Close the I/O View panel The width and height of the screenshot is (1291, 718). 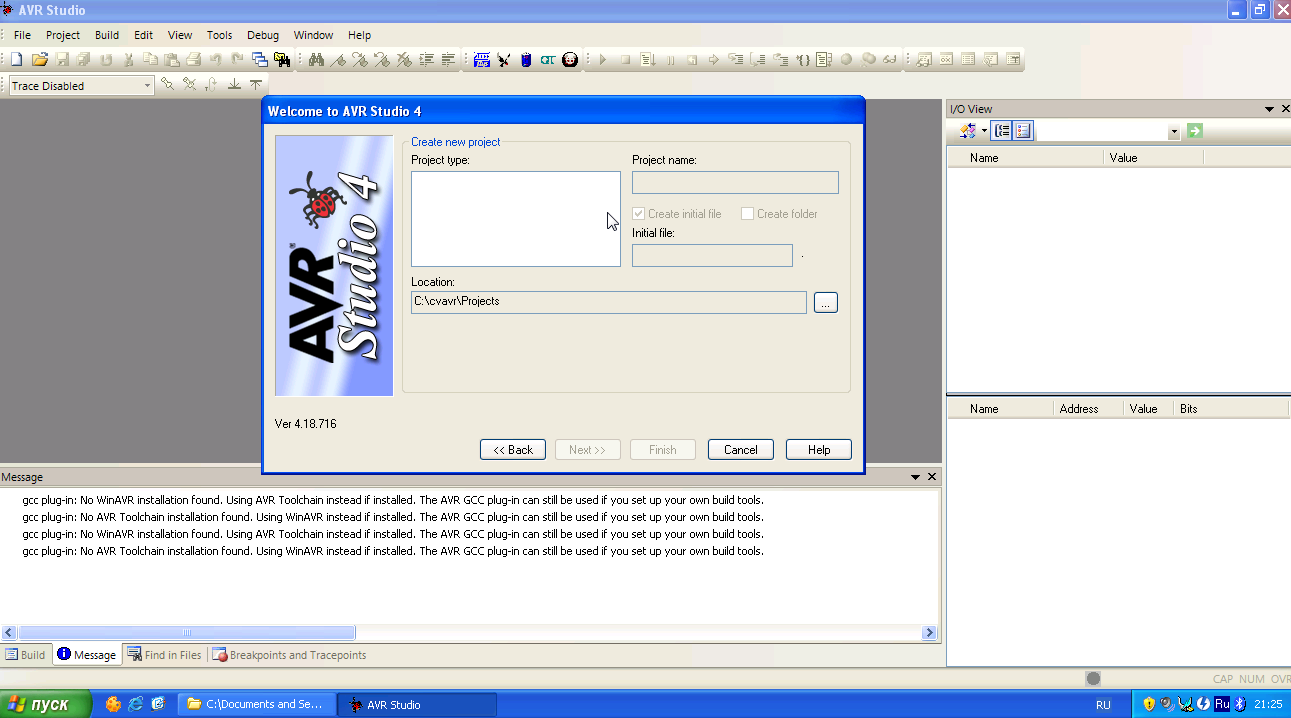[x=1284, y=109]
